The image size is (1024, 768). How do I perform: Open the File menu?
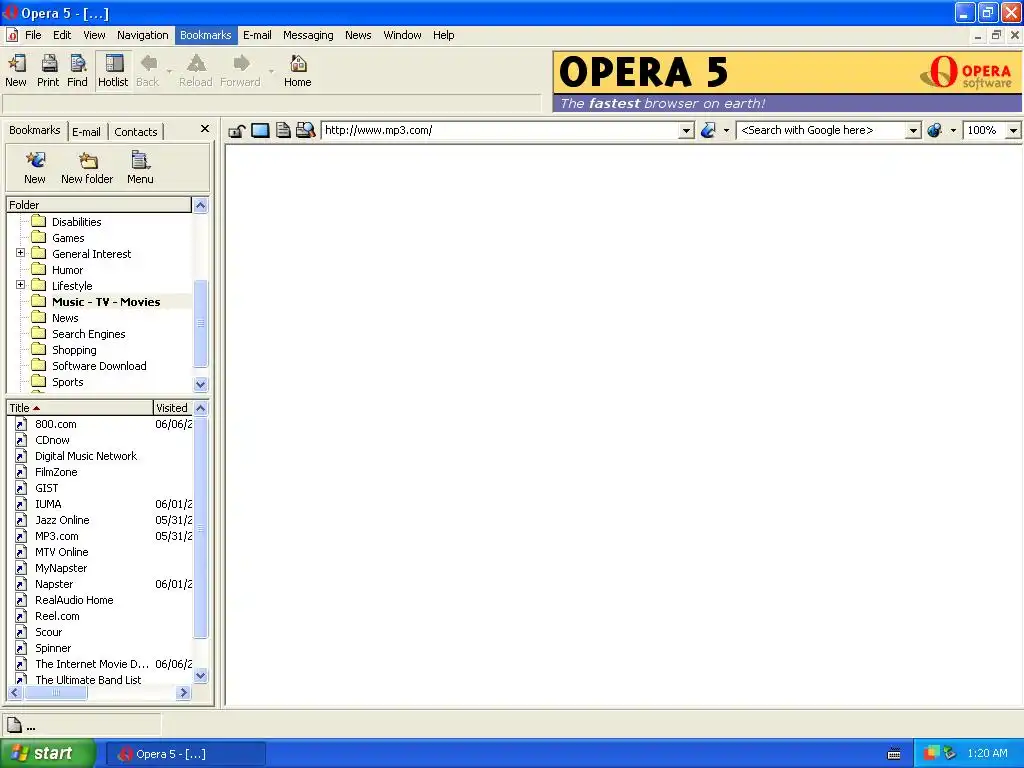pos(33,35)
